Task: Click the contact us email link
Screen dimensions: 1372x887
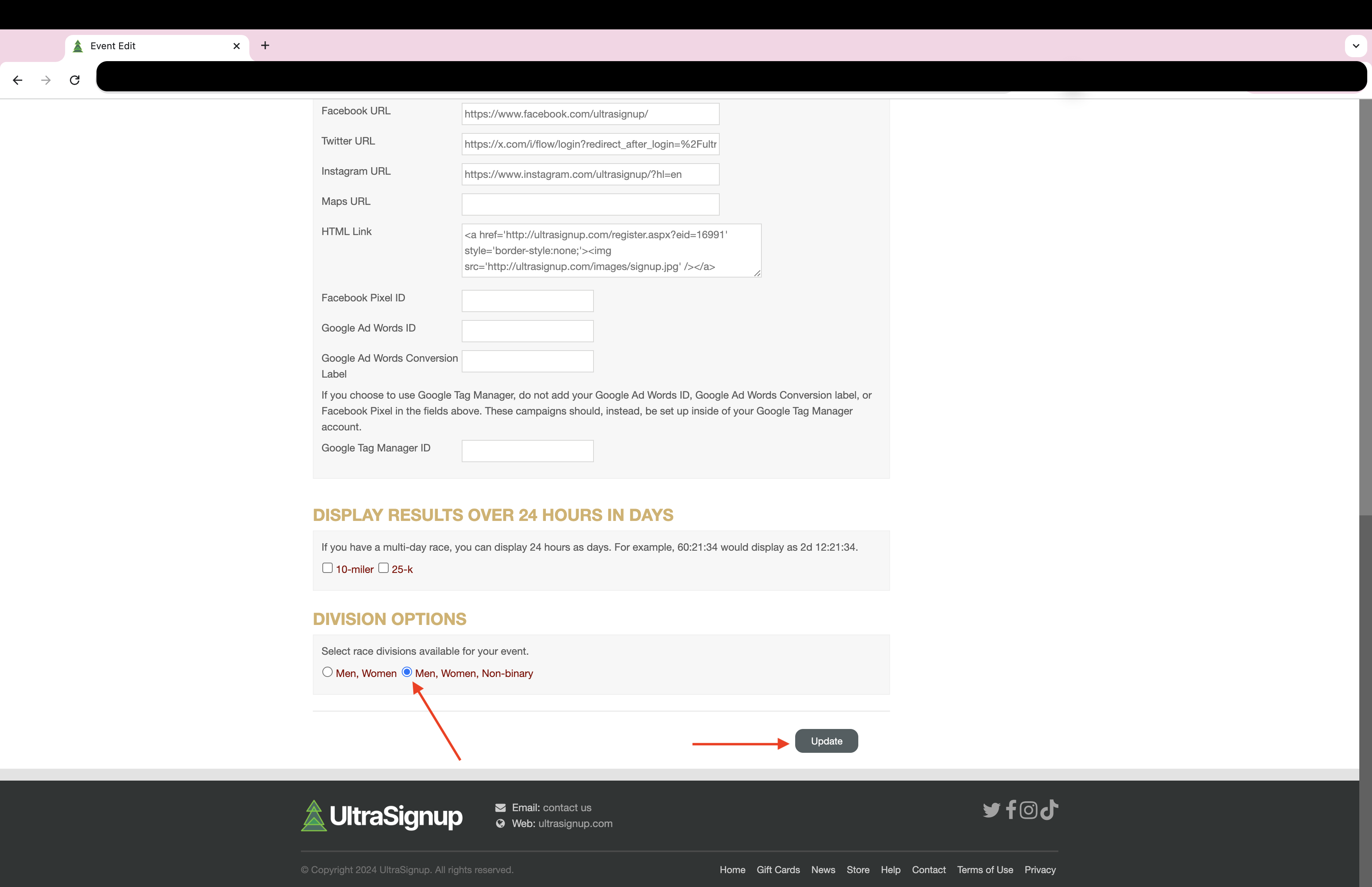Action: [x=567, y=808]
